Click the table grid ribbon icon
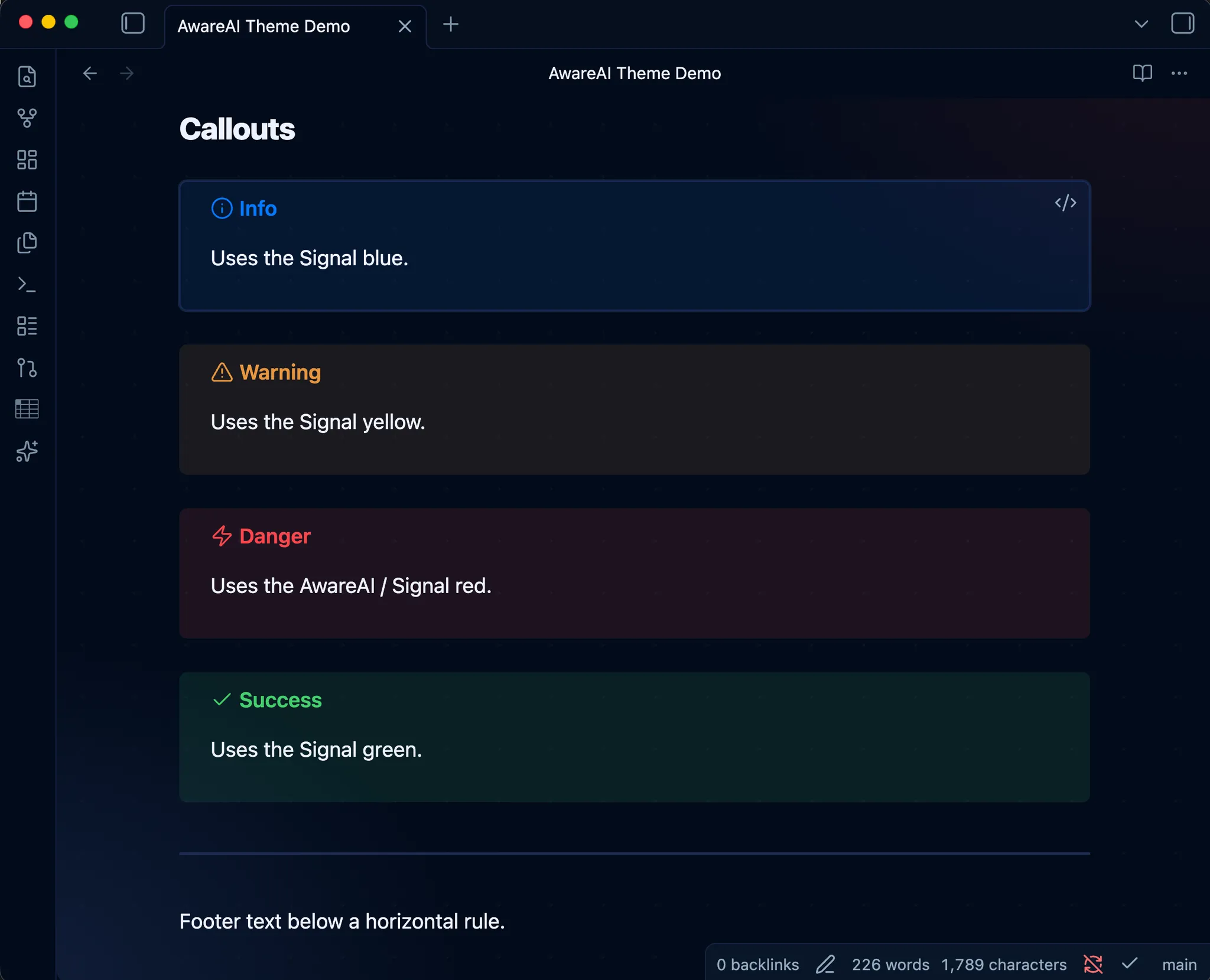 (x=27, y=409)
